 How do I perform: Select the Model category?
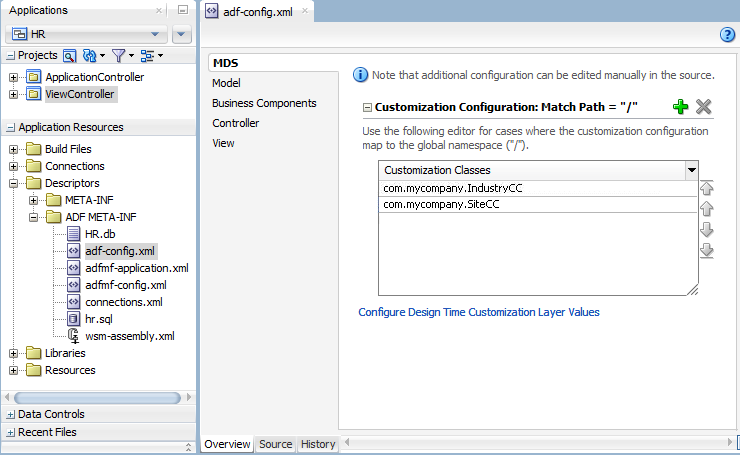tap(226, 83)
